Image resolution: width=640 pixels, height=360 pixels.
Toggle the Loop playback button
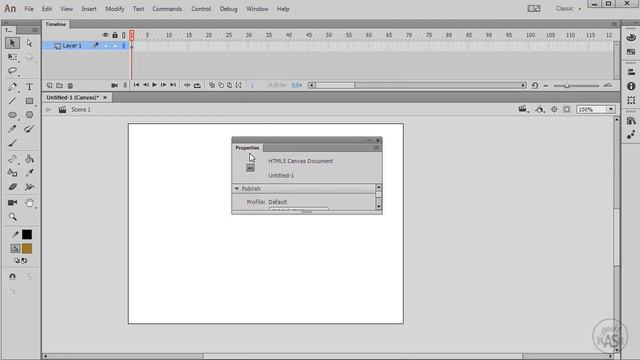tap(197, 85)
